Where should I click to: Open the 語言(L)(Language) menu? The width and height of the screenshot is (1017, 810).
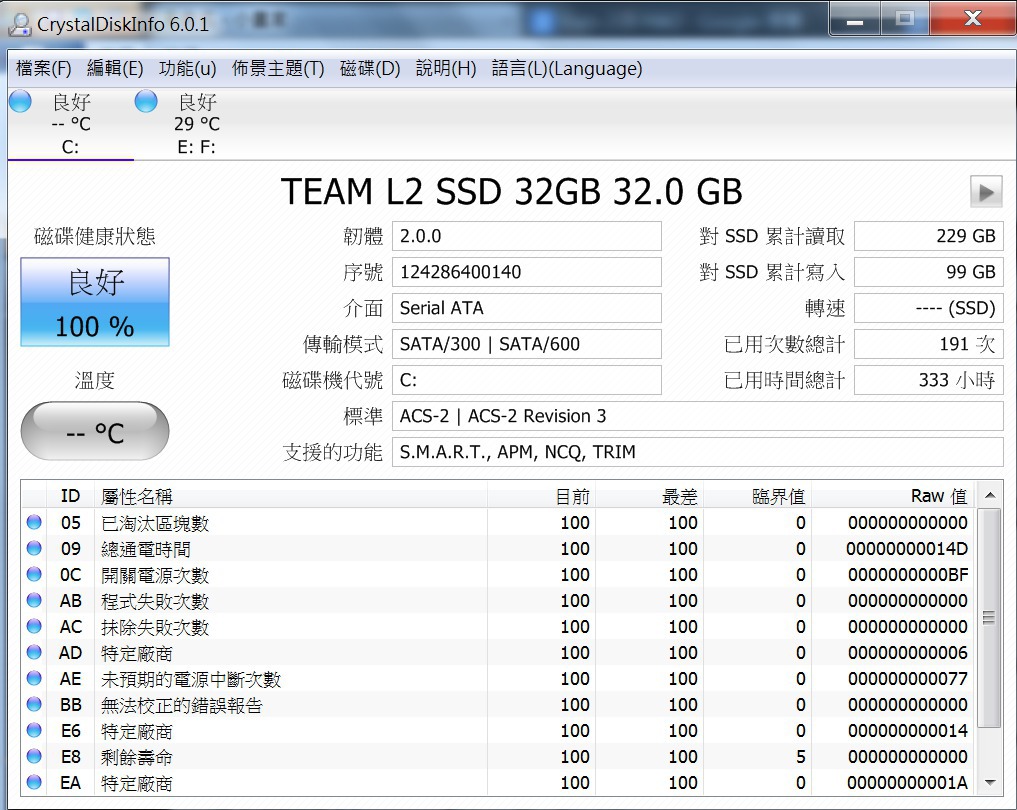[567, 68]
